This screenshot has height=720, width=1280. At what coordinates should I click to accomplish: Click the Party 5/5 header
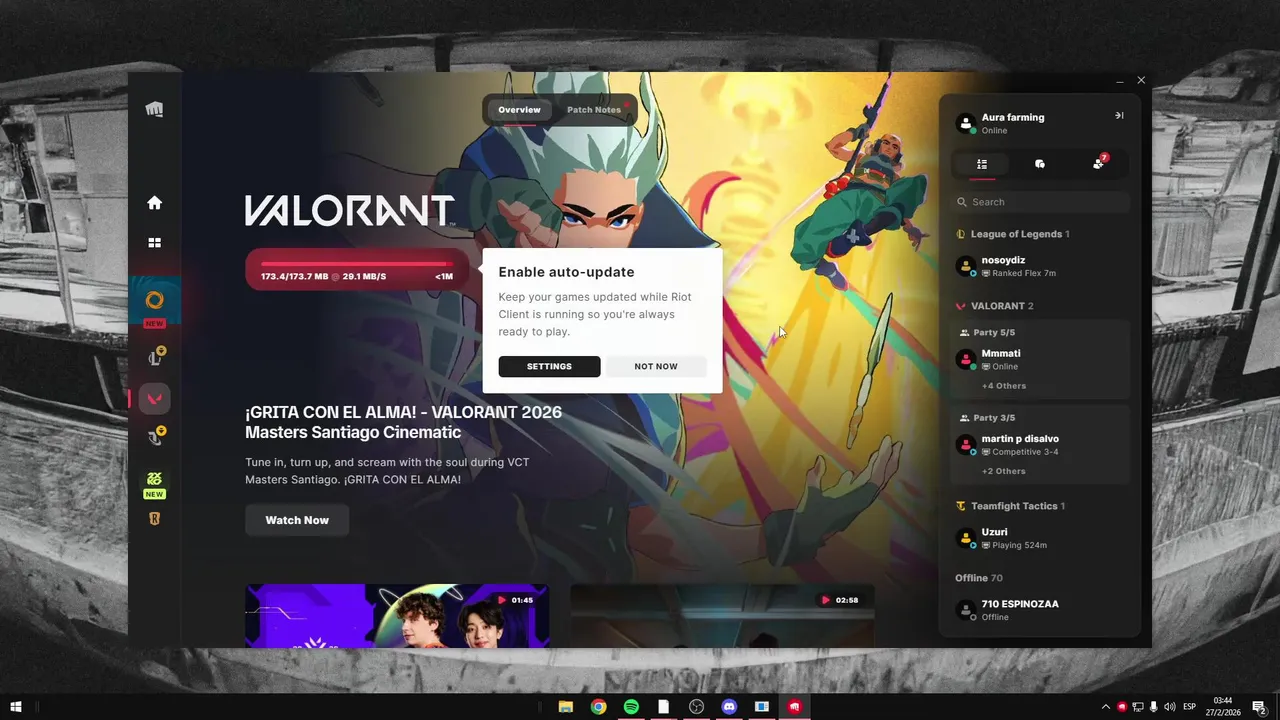click(x=987, y=332)
